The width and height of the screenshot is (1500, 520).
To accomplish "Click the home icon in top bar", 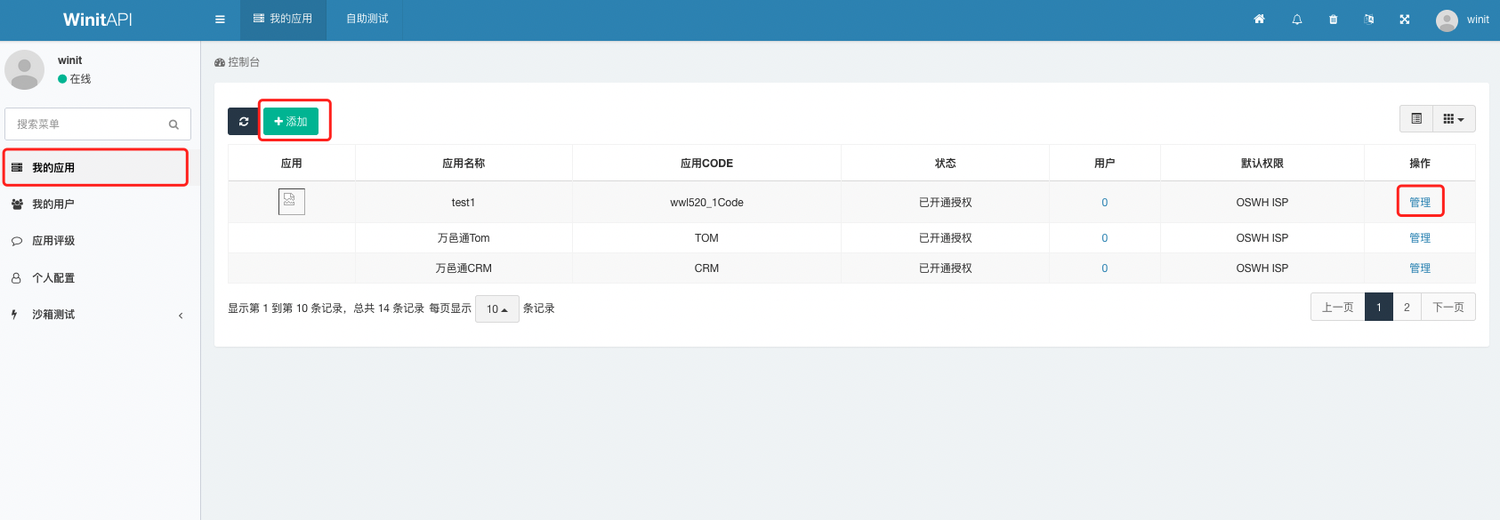I will coord(1259,20).
